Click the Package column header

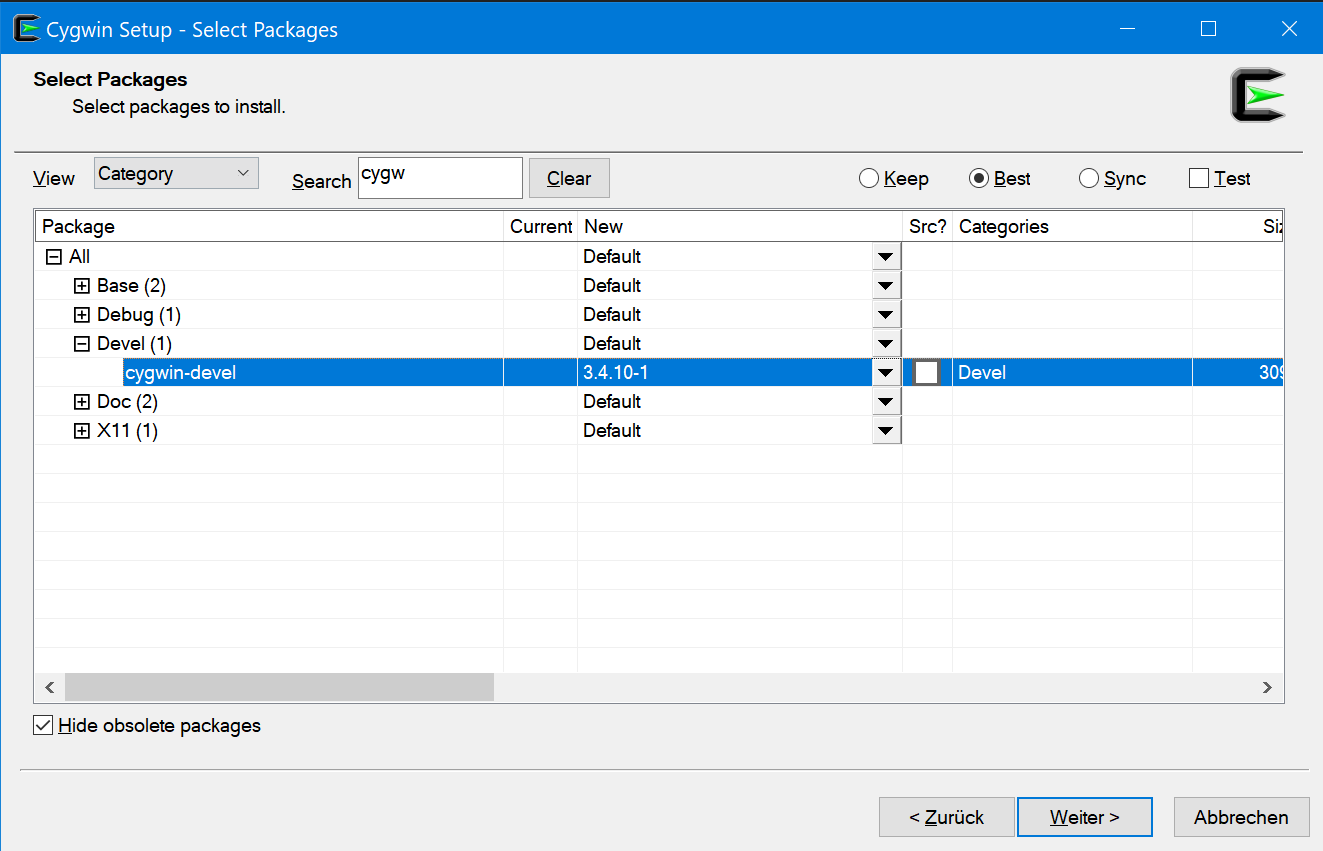[269, 226]
